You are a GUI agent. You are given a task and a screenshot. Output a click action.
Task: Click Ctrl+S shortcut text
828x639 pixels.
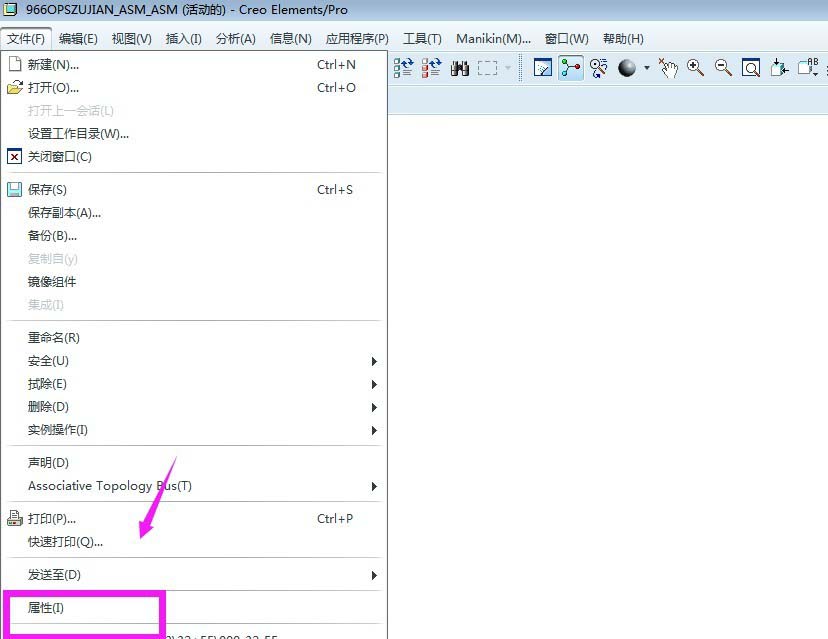pyautogui.click(x=335, y=190)
